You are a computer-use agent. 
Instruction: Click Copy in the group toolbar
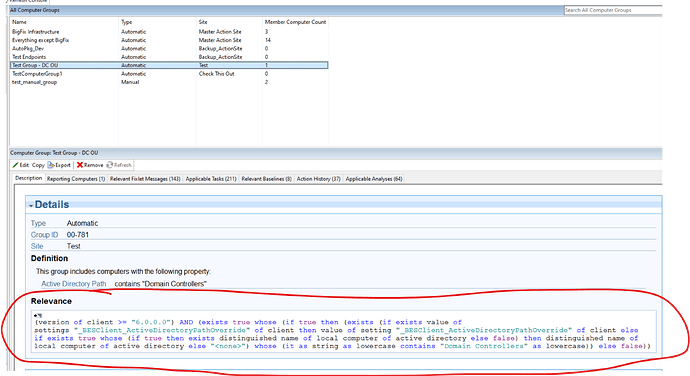click(x=38, y=165)
